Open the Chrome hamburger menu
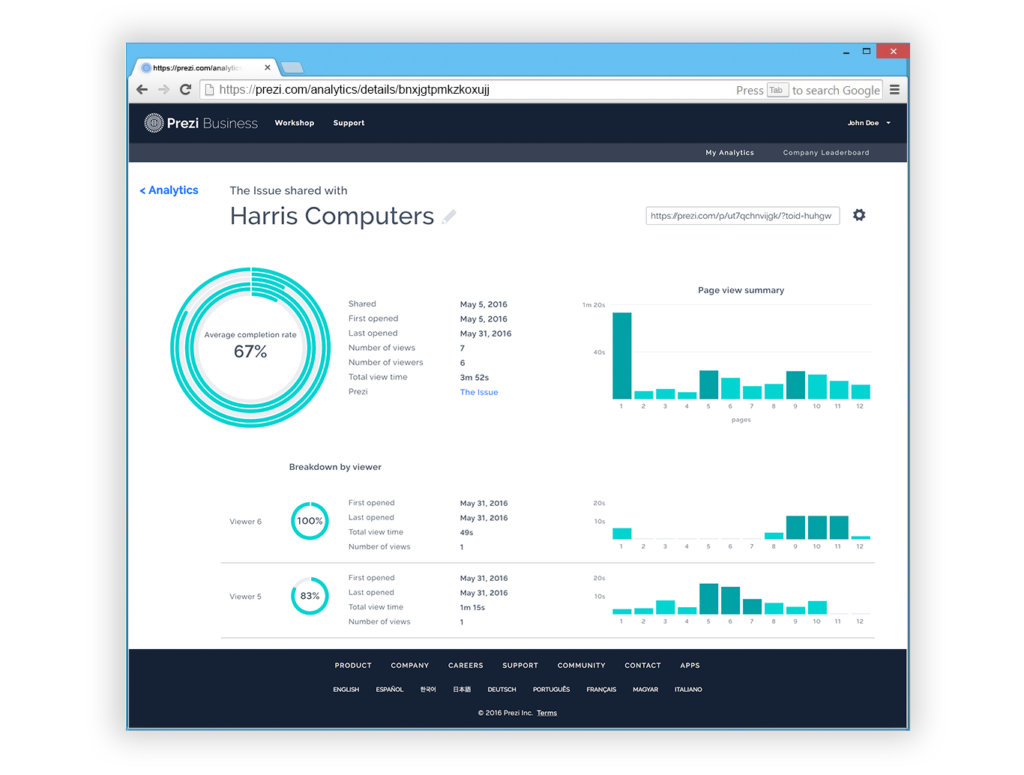The image size is (1024, 775). 895,89
